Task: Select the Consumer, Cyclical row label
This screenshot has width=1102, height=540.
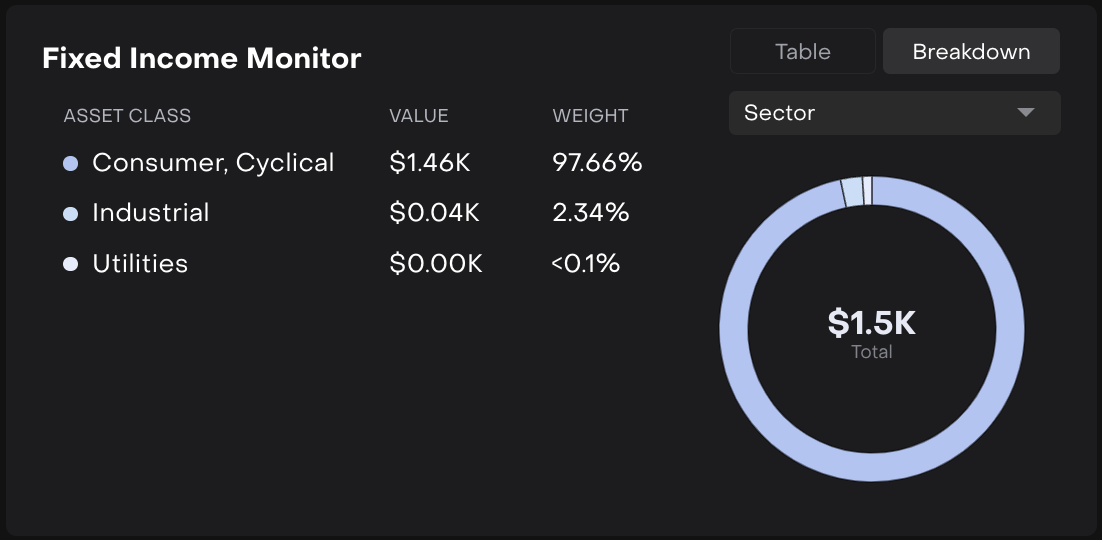Action: (x=213, y=163)
